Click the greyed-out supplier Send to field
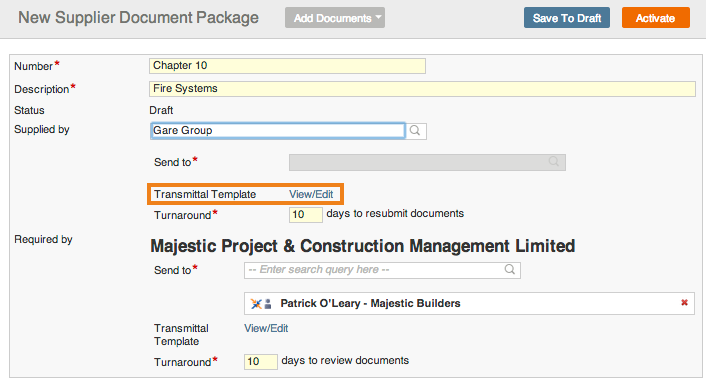The image size is (706, 385). point(427,162)
